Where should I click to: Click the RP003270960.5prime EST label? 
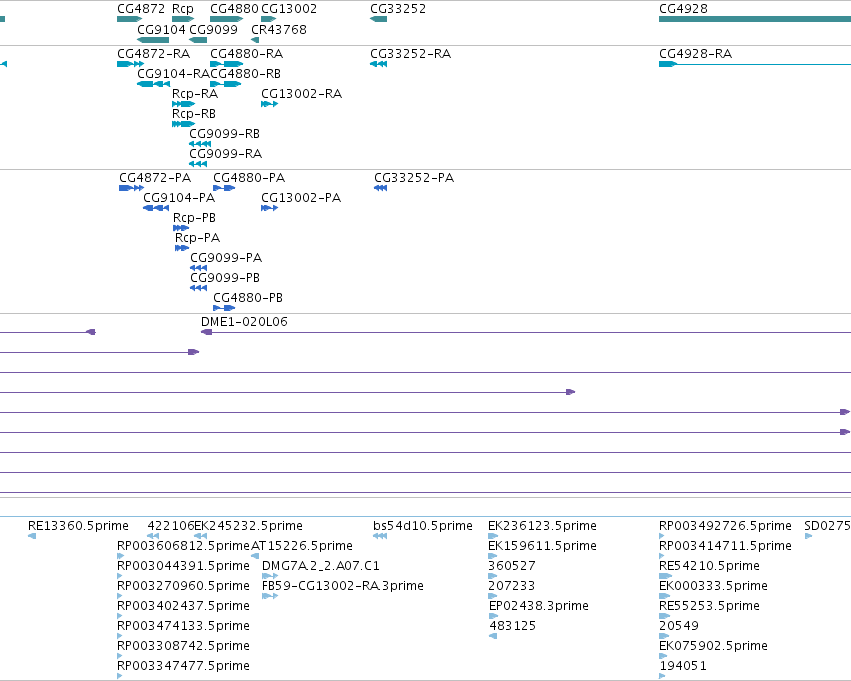pos(183,586)
